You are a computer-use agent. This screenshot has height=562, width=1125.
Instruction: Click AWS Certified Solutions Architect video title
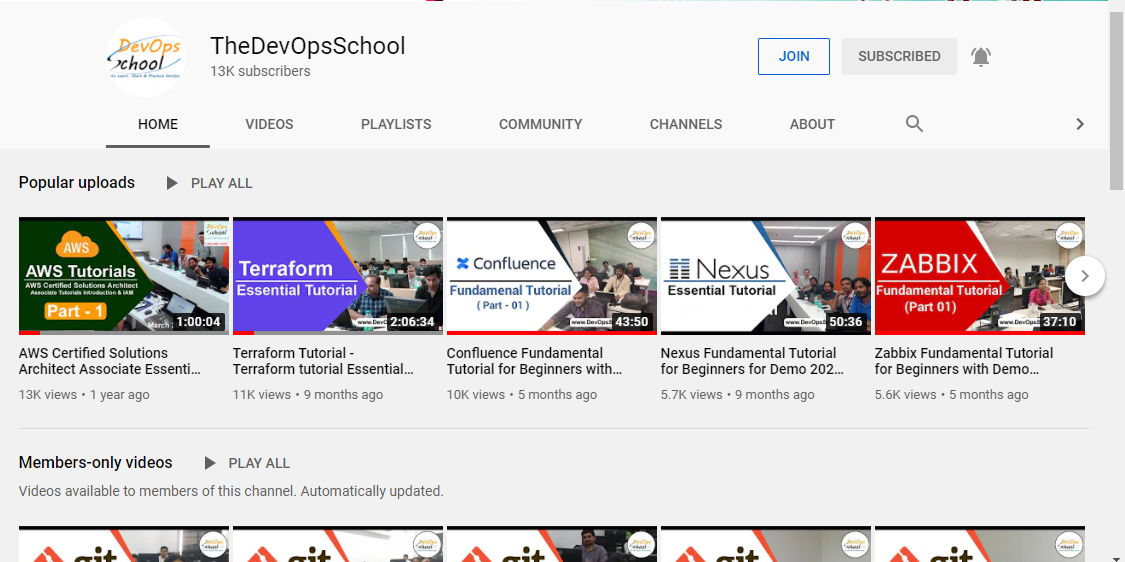110,361
